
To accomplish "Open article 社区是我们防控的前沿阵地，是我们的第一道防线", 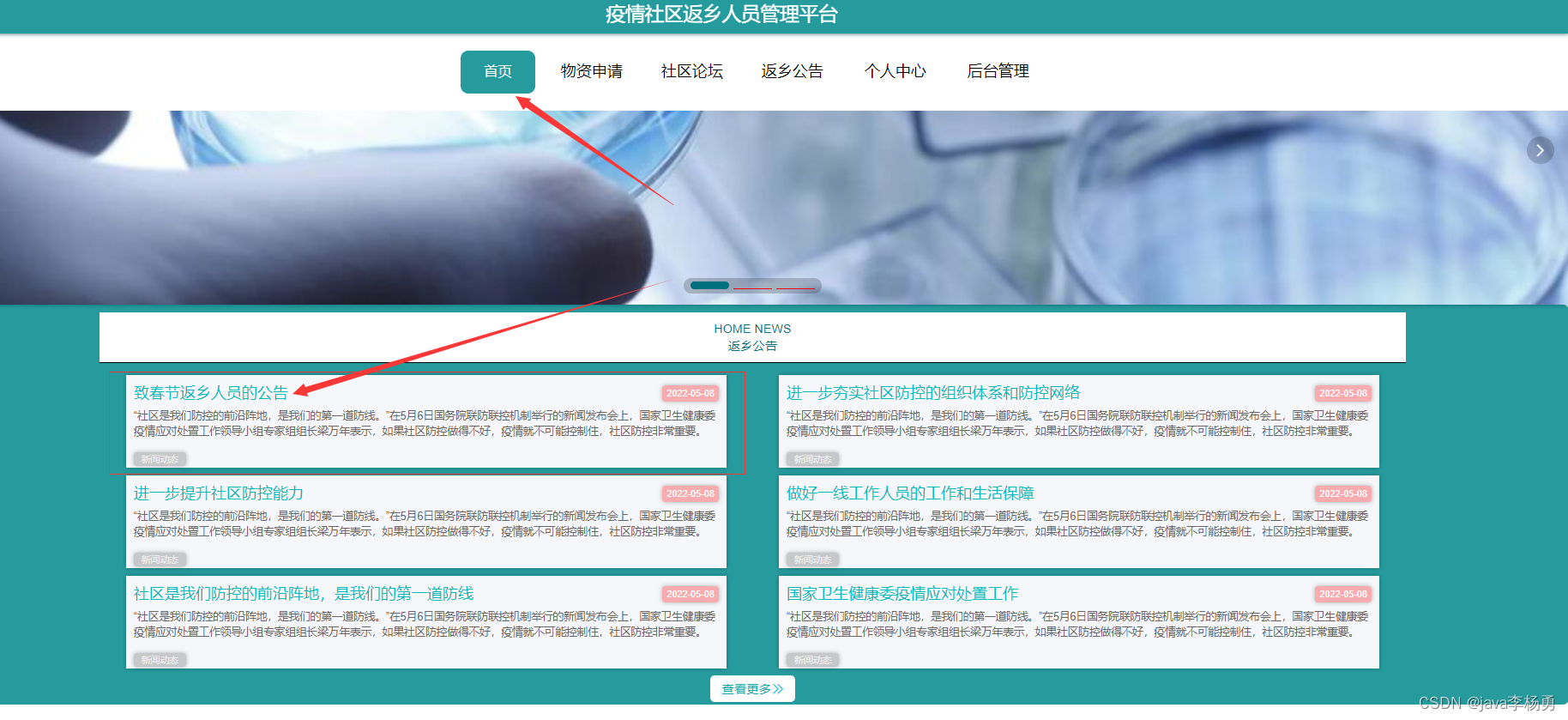I will click(304, 594).
